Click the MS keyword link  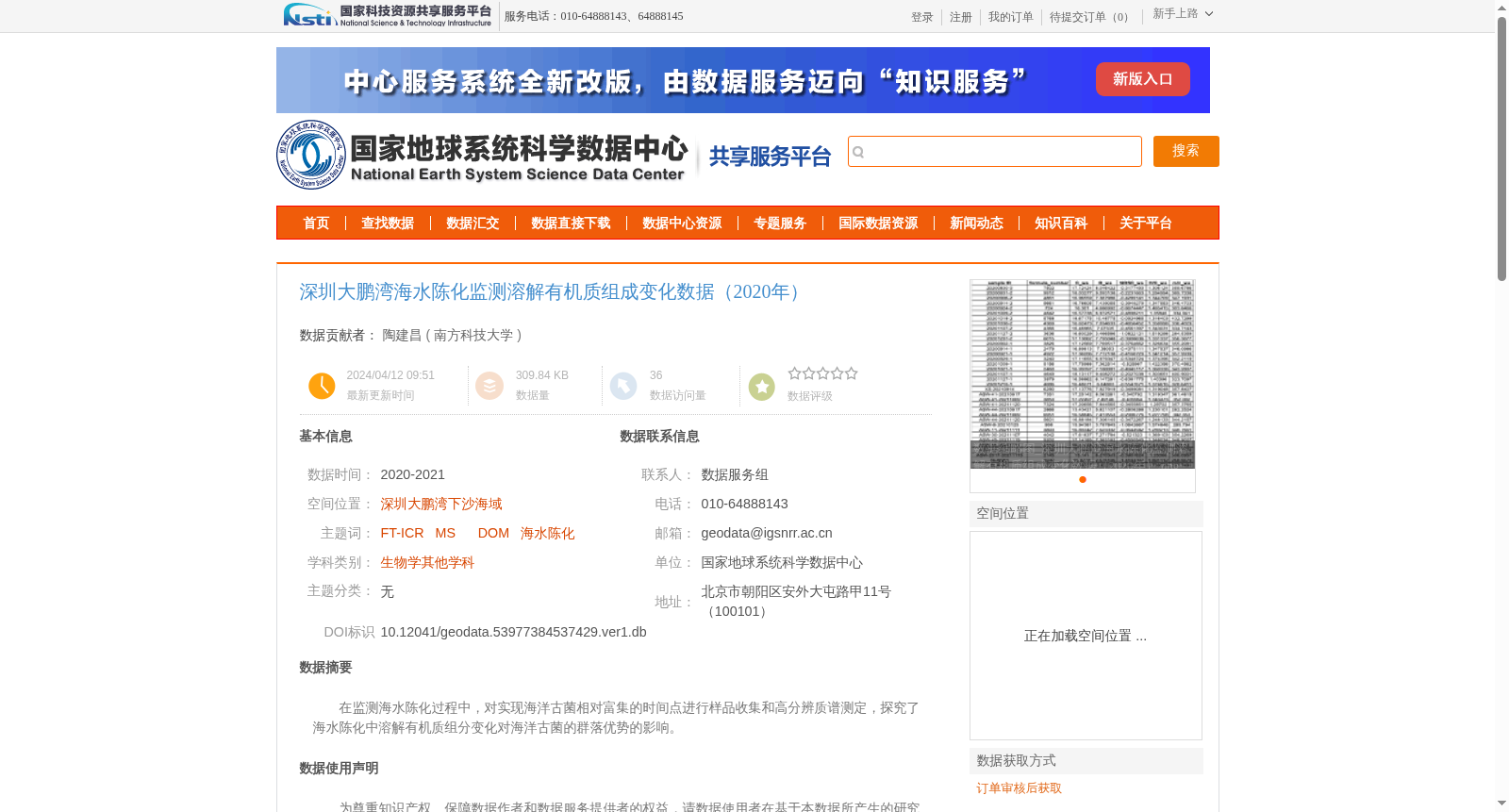tap(445, 534)
